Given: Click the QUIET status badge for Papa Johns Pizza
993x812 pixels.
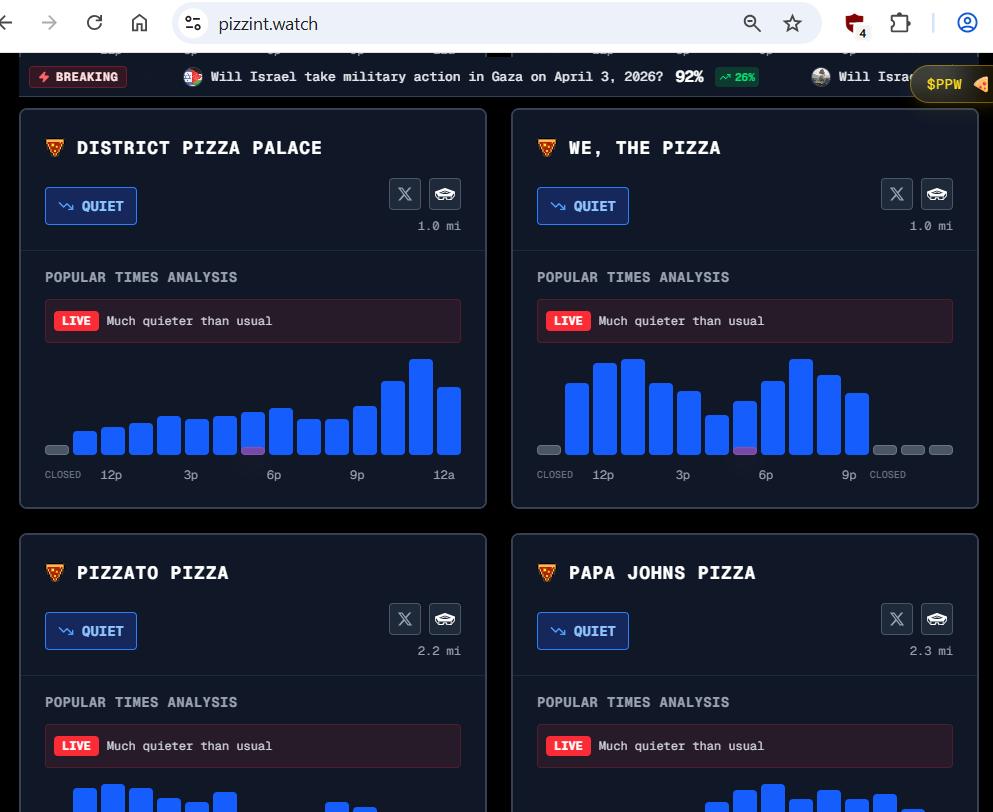Looking at the screenshot, I should (x=583, y=631).
